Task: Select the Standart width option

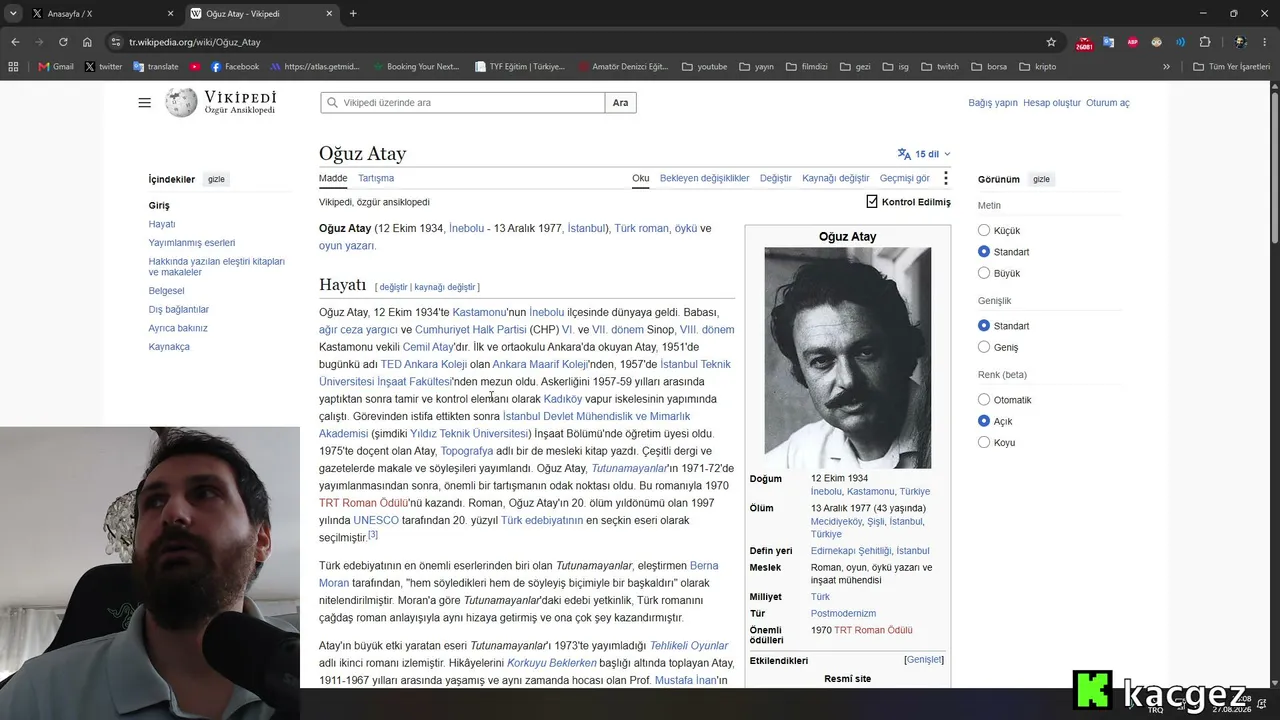Action: (x=984, y=326)
